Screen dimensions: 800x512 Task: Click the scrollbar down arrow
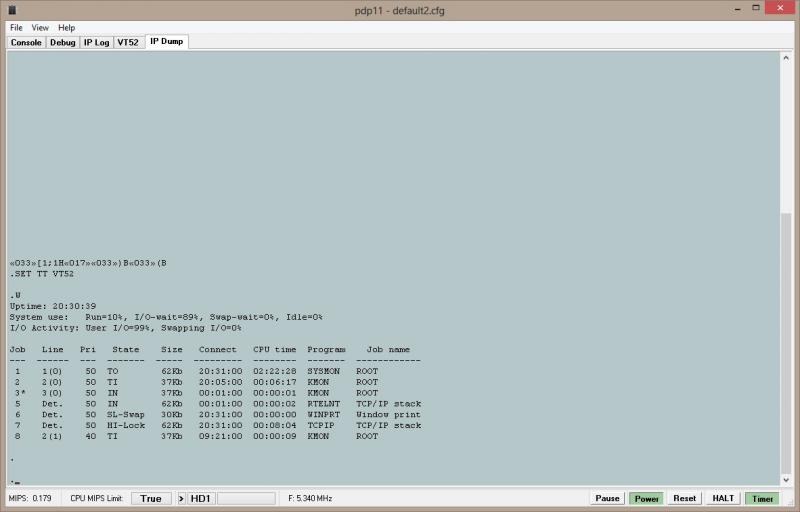(785, 480)
